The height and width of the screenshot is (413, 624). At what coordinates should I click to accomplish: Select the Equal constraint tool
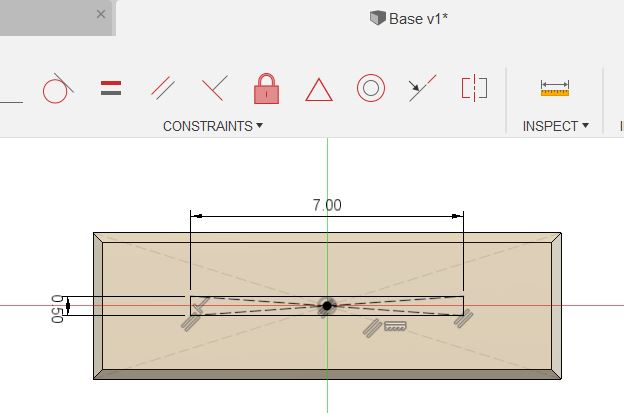111,88
